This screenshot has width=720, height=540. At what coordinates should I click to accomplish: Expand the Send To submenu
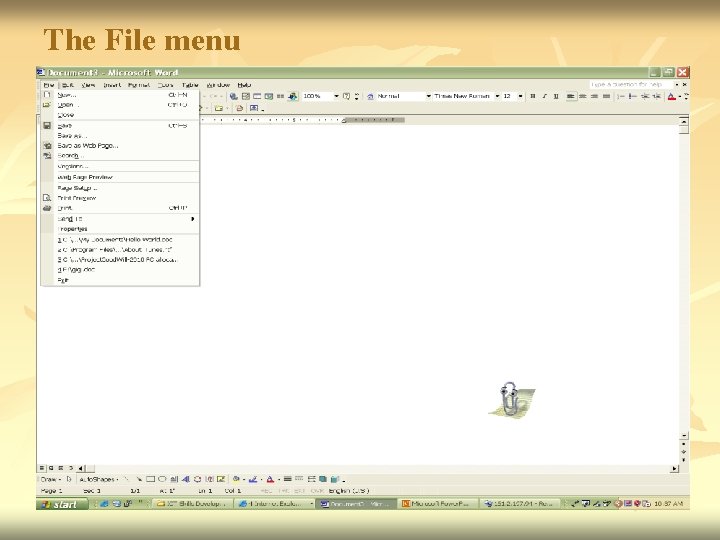pos(120,219)
